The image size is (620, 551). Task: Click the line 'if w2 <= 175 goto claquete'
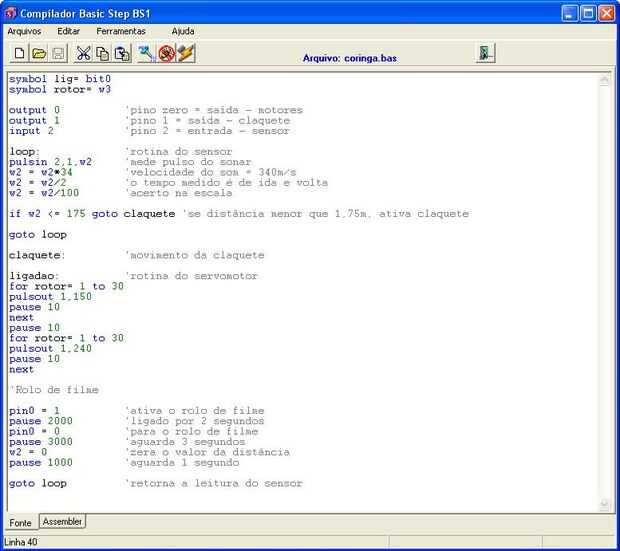[92, 214]
